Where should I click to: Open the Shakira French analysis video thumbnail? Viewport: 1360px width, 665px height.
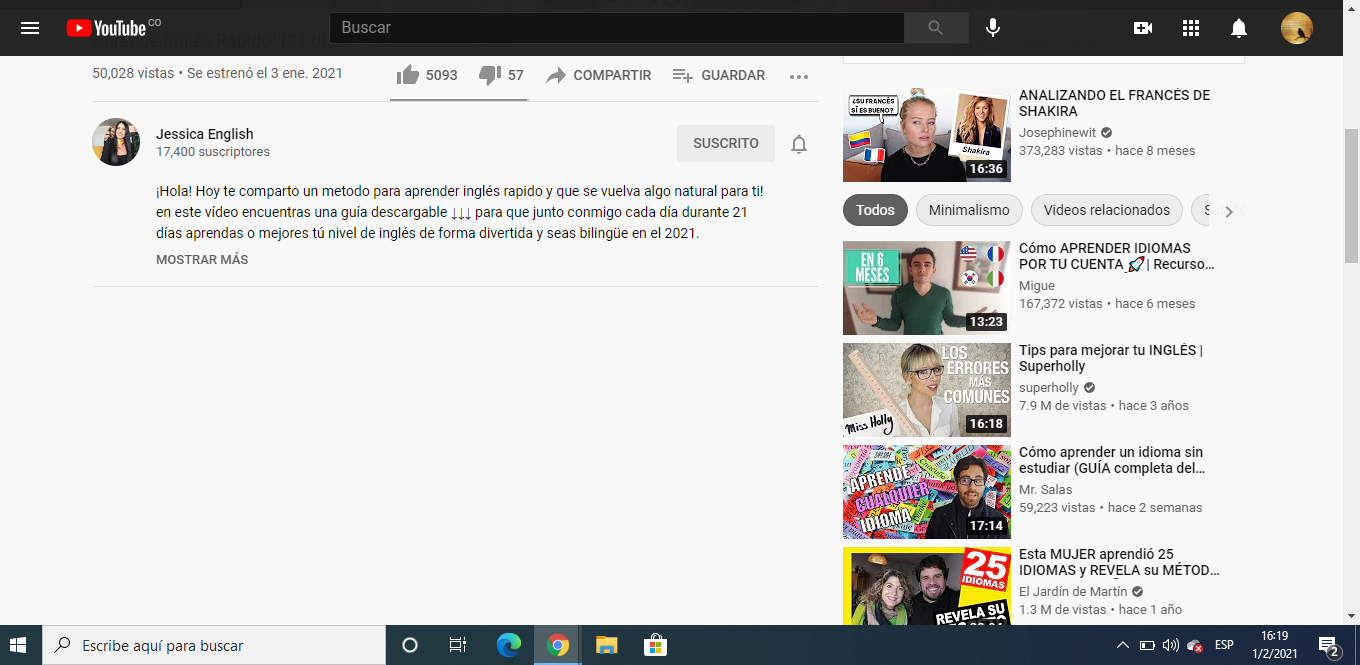926,134
